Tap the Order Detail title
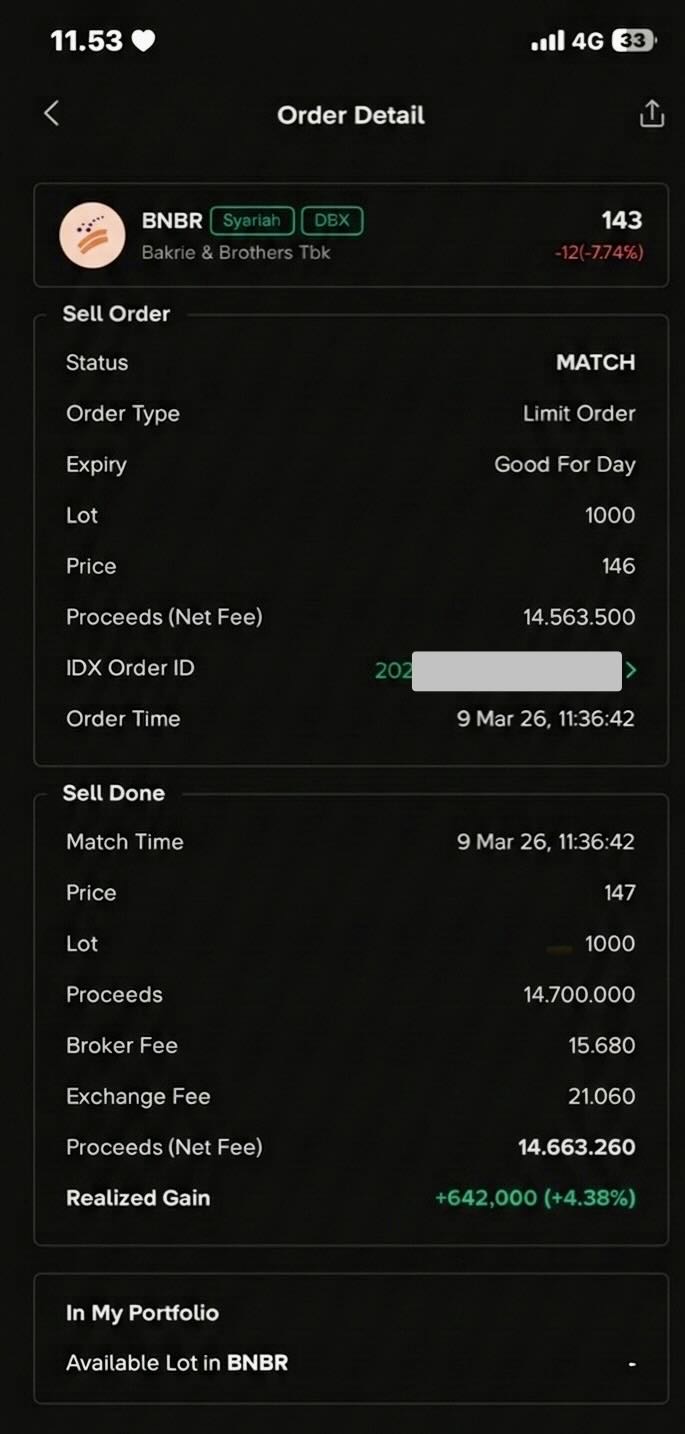The image size is (685, 1434). point(351,115)
